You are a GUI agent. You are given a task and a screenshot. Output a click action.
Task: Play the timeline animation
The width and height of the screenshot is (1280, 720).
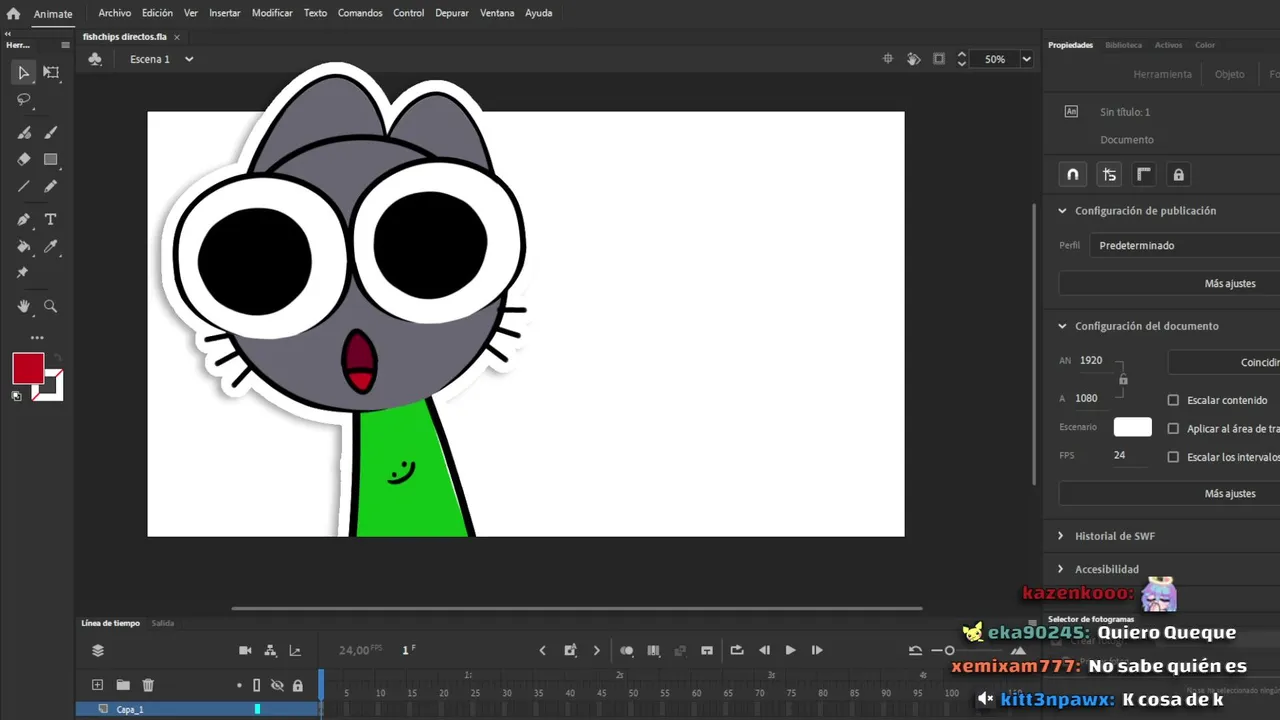(x=790, y=650)
